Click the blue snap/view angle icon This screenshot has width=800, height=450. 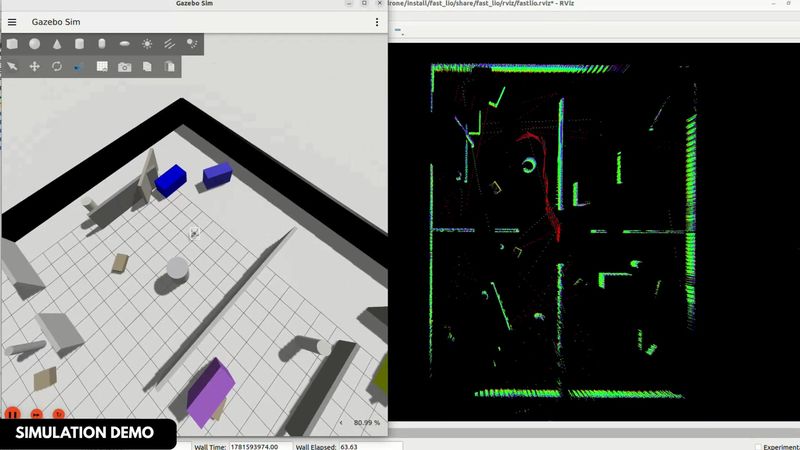click(x=78, y=67)
